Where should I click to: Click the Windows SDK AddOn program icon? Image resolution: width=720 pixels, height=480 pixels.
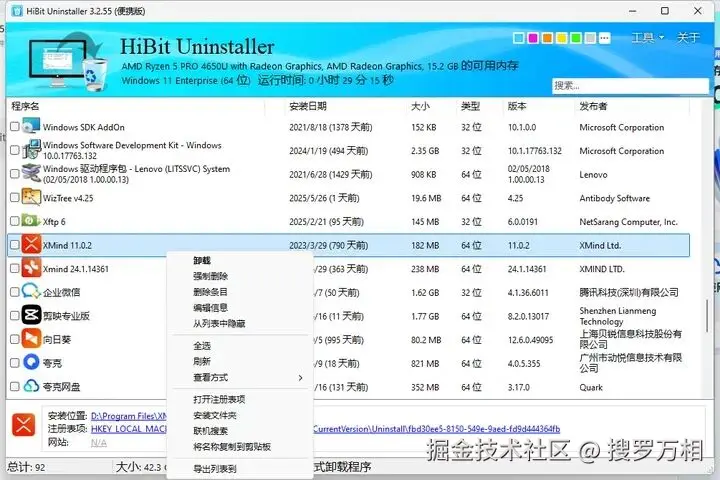coord(31,126)
